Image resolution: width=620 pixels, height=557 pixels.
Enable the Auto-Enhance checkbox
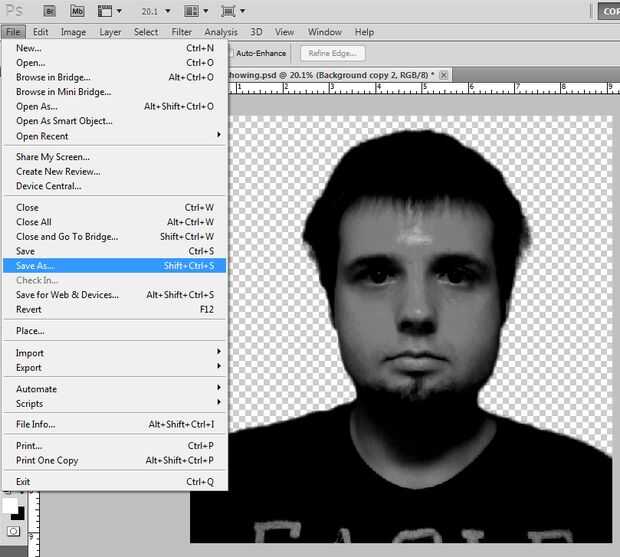coord(231,53)
